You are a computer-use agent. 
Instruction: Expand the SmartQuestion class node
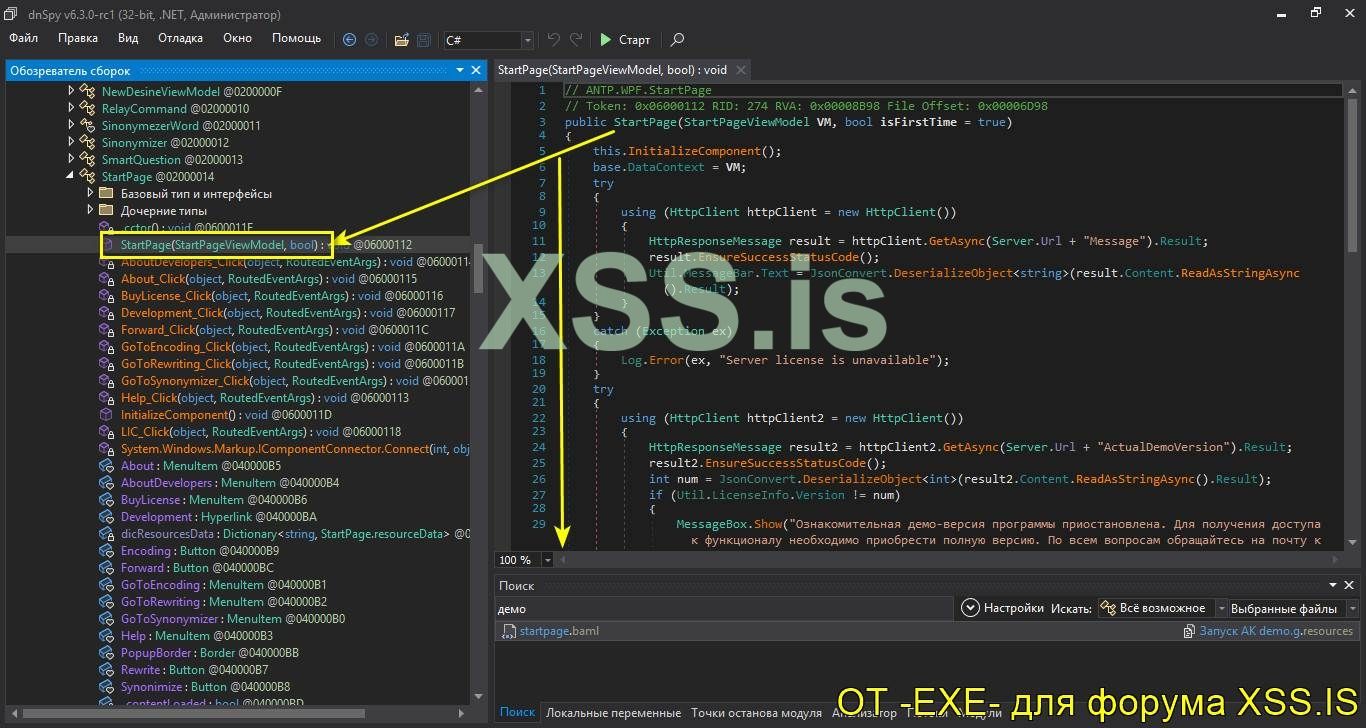[71, 159]
